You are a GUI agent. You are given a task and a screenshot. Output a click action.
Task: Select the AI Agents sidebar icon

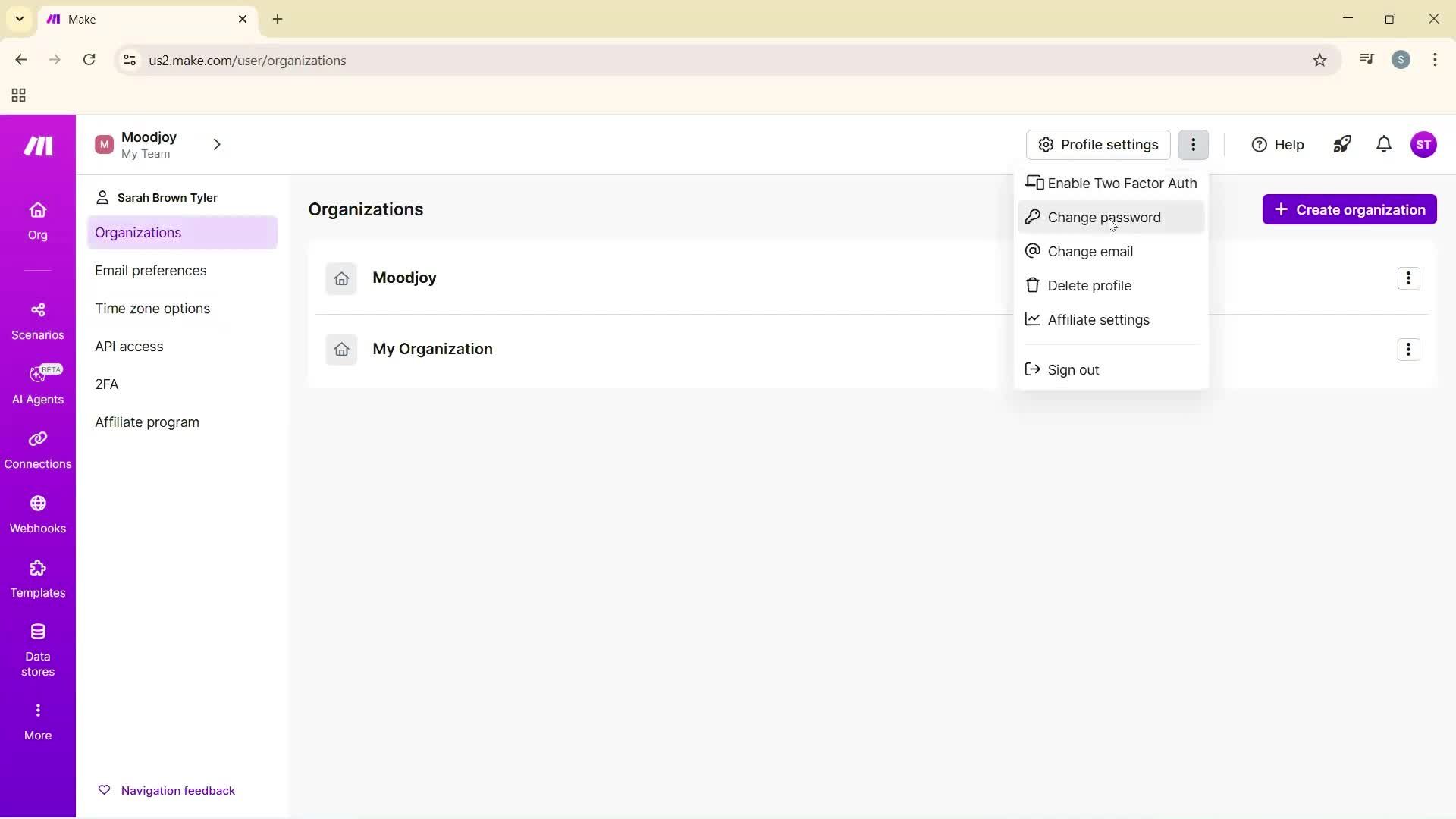pyautogui.click(x=38, y=385)
